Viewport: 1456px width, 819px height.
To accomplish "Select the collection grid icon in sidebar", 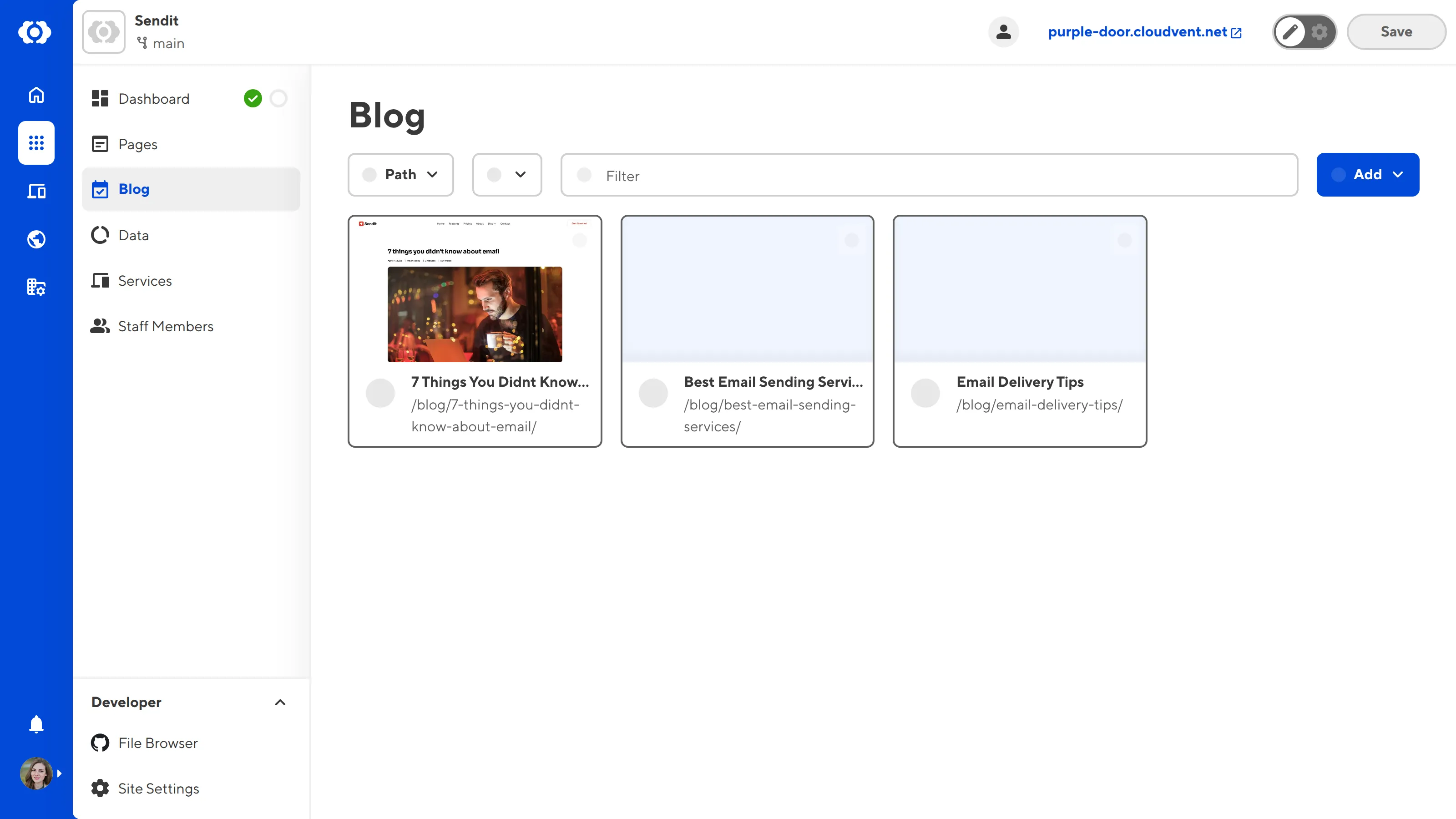I will point(35,143).
